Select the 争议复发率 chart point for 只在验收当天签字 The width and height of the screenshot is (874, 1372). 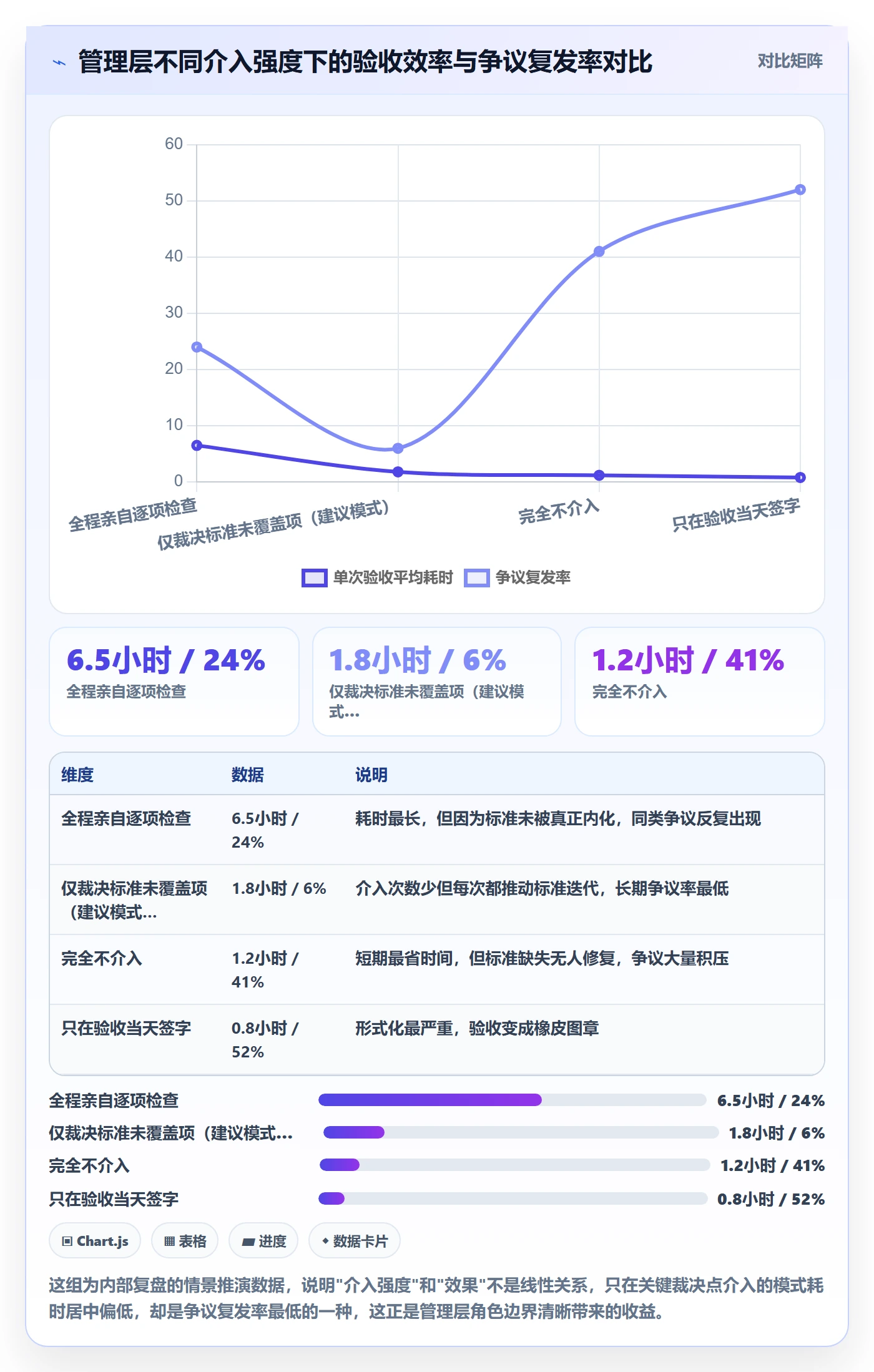tap(800, 190)
